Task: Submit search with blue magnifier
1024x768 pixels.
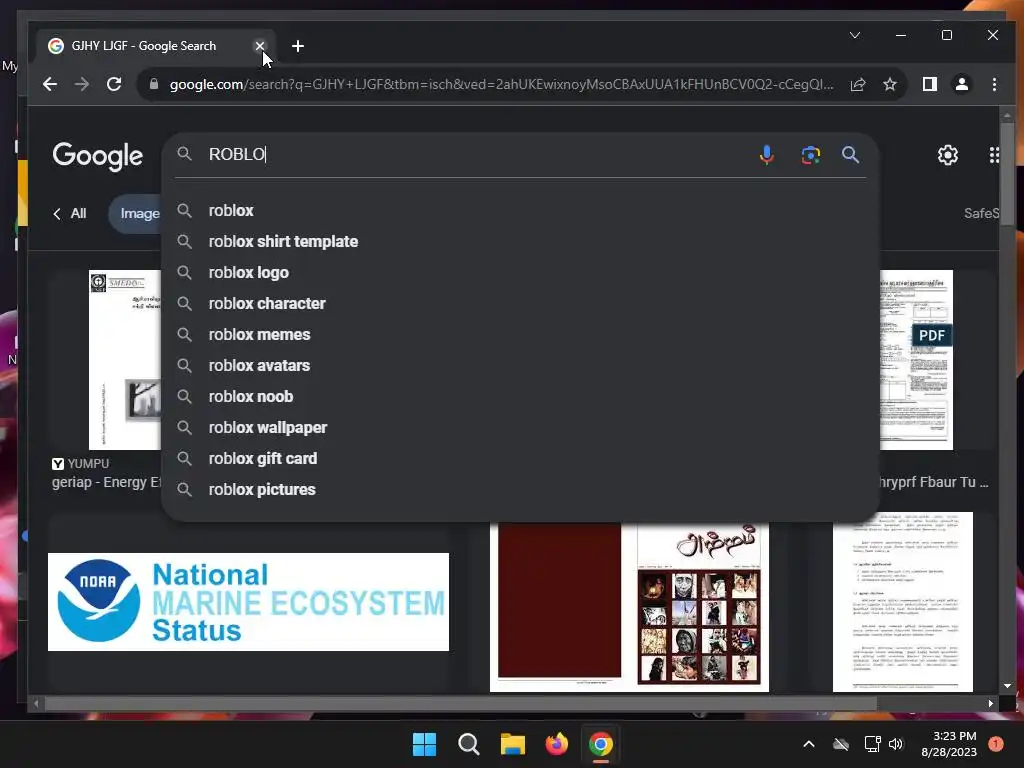Action: click(850, 155)
